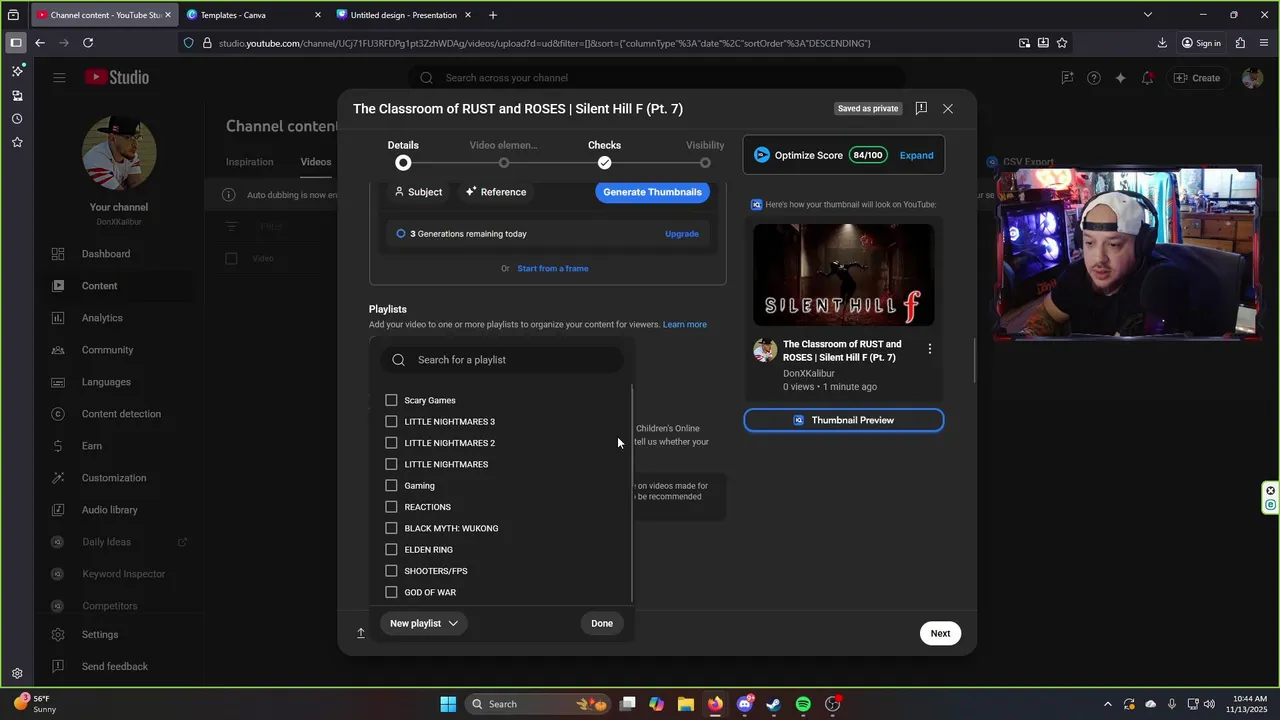Reload the page with refresh icon

[88, 43]
